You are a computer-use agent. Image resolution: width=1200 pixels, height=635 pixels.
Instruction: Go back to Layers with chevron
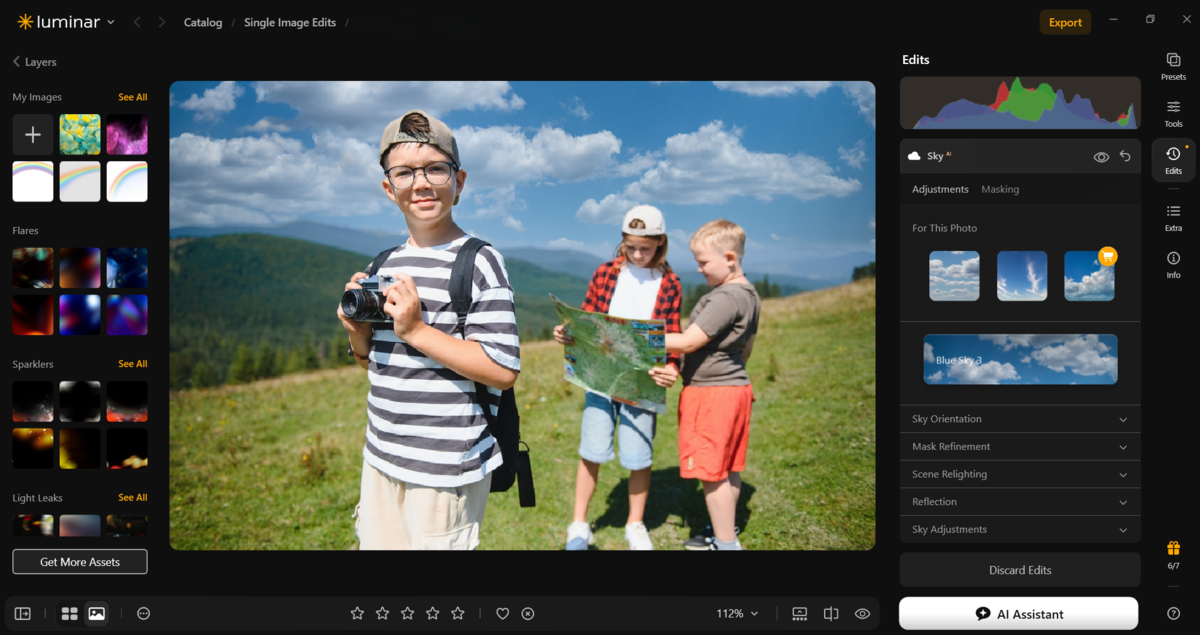click(x=16, y=62)
